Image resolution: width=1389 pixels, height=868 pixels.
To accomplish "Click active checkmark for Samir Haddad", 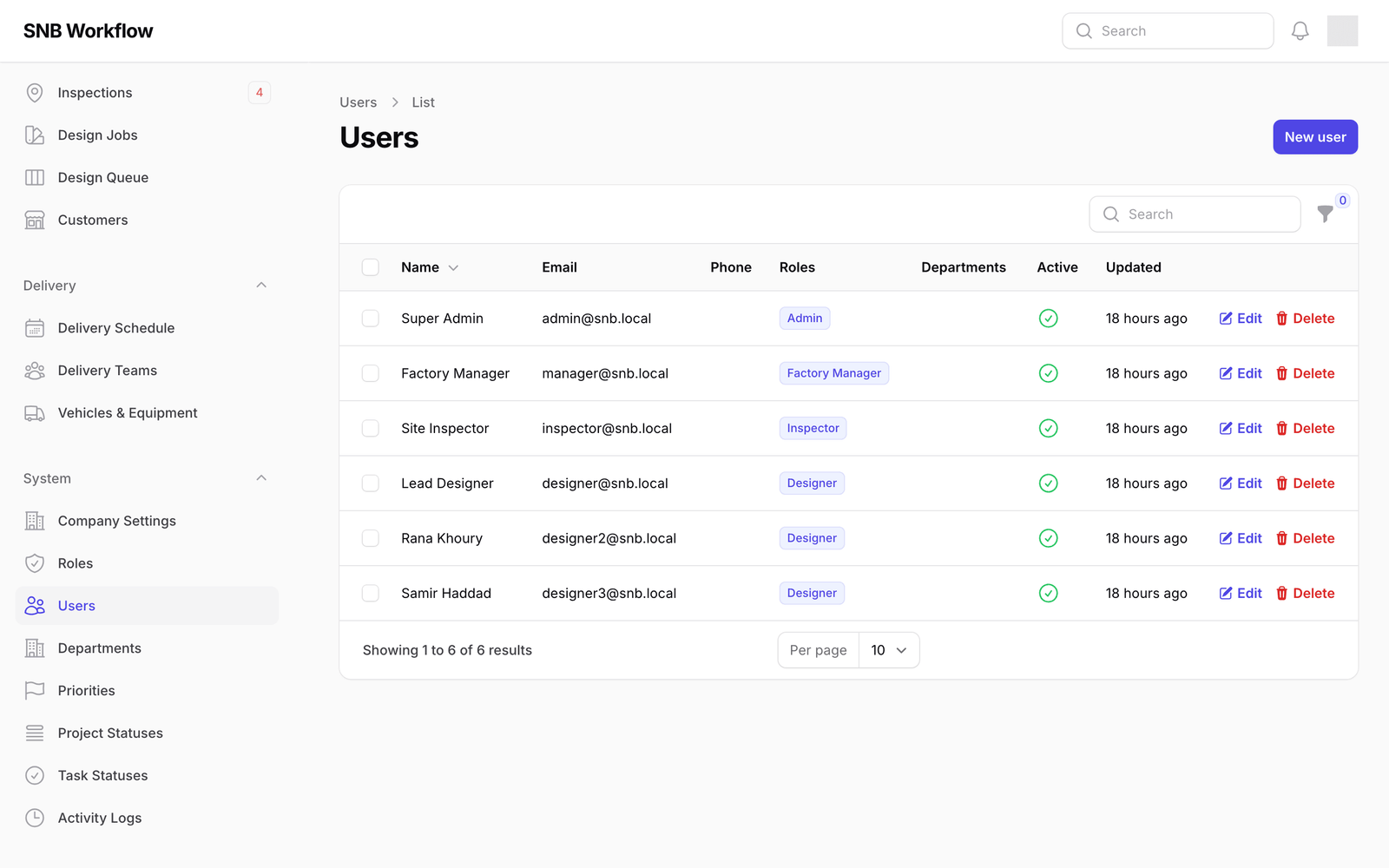I will tap(1048, 594).
